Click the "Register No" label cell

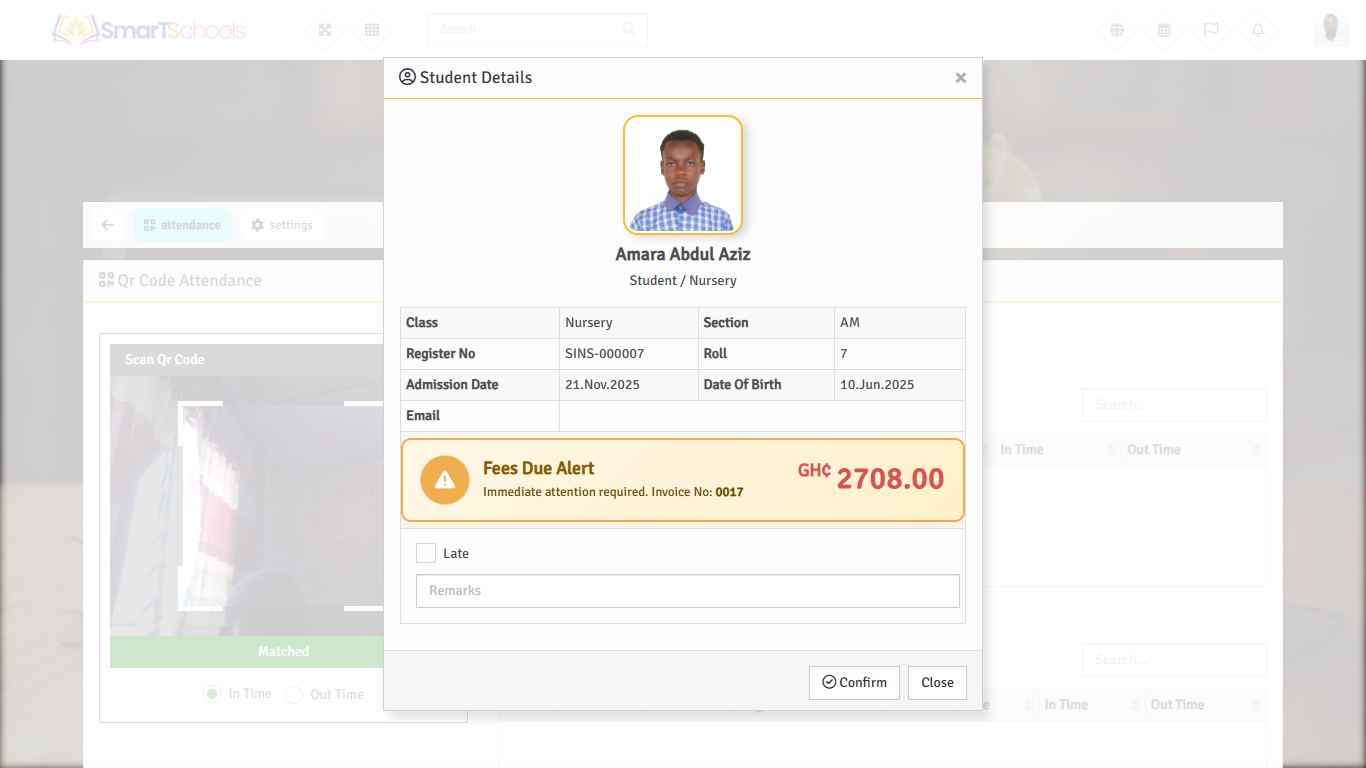(480, 354)
